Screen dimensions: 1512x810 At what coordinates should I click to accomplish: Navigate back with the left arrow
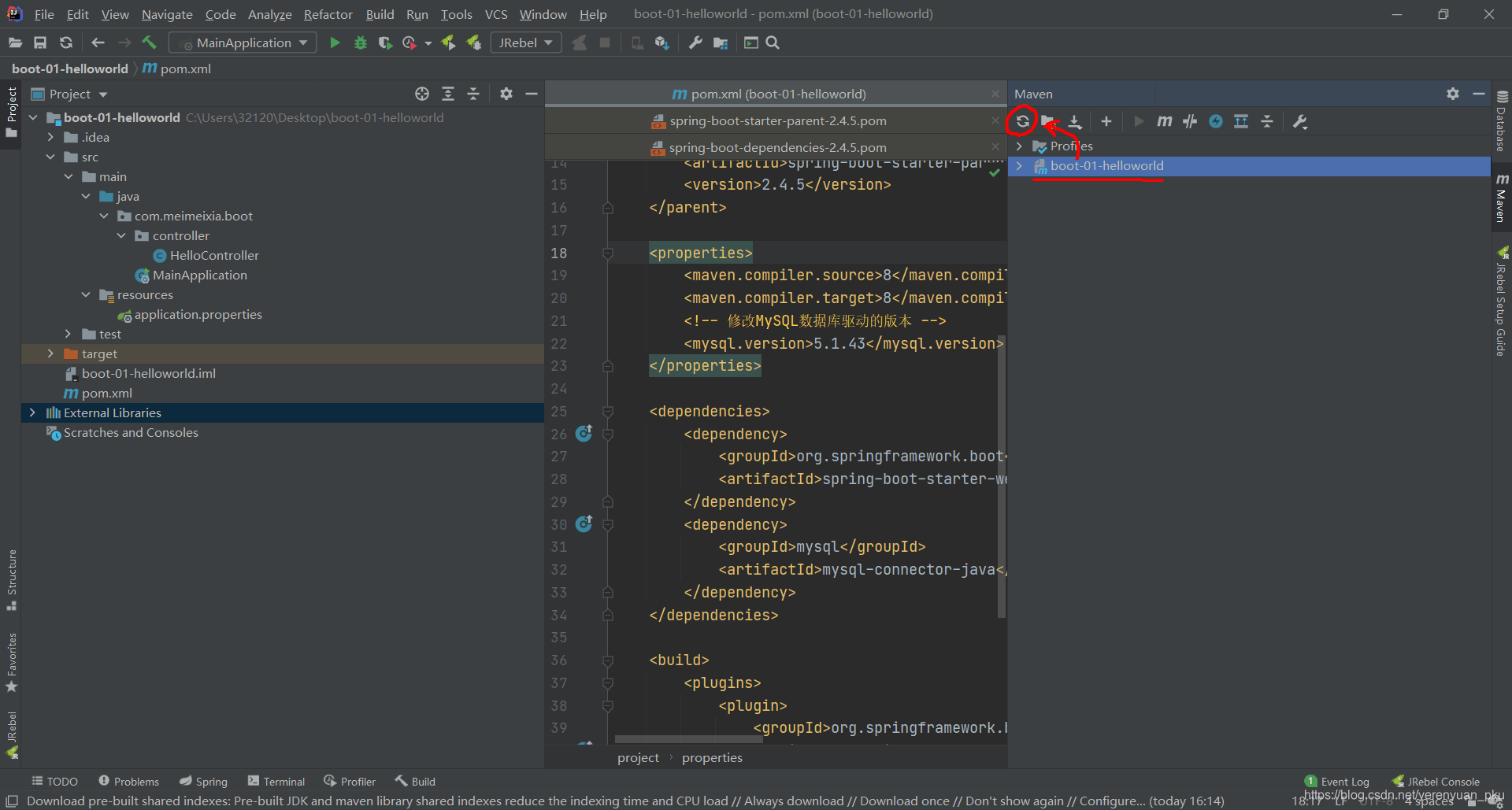(98, 43)
